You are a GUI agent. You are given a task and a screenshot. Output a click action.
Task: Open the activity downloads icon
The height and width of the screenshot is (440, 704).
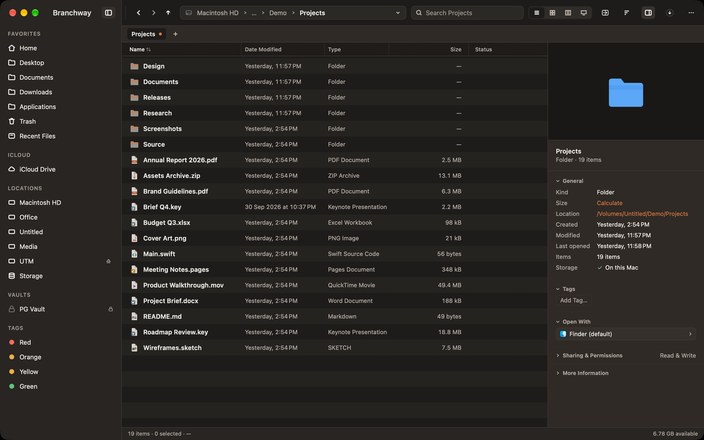pyautogui.click(x=669, y=13)
